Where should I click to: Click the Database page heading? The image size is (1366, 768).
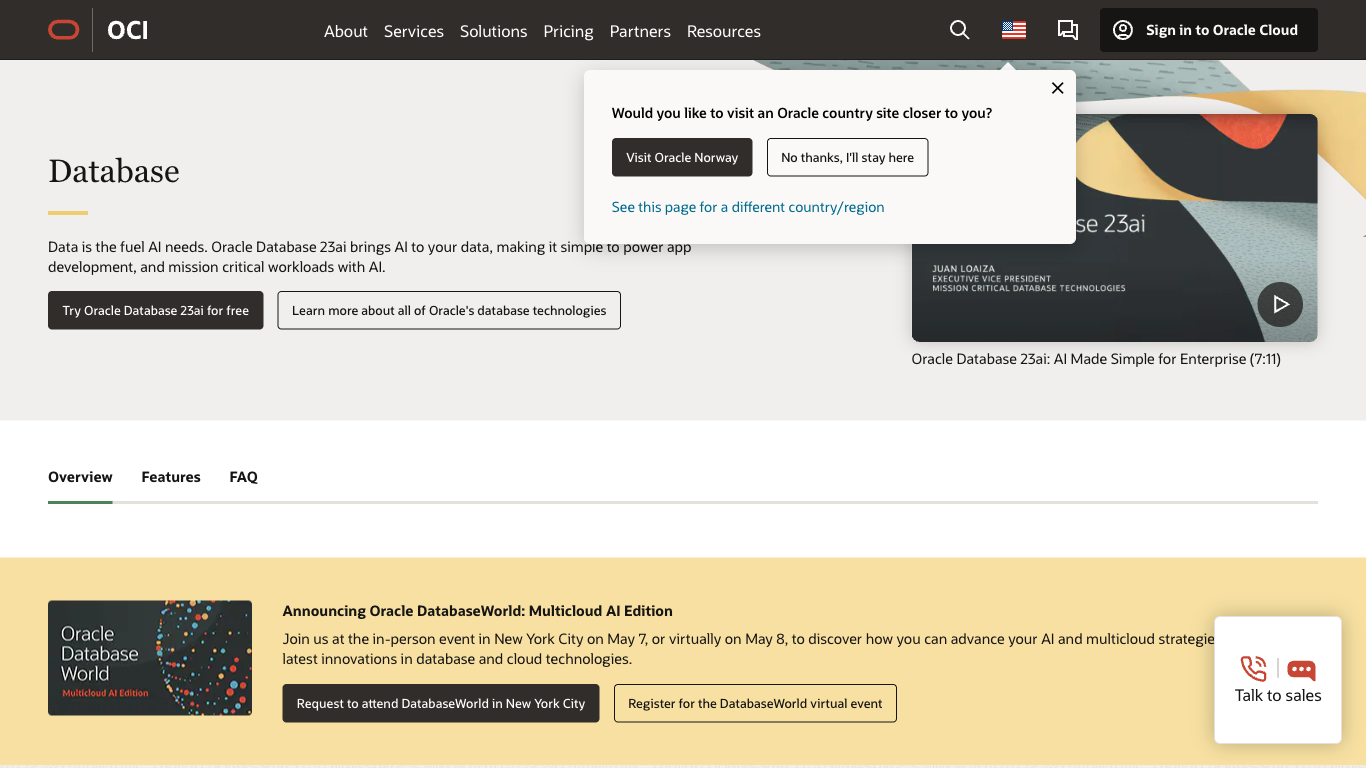114,171
